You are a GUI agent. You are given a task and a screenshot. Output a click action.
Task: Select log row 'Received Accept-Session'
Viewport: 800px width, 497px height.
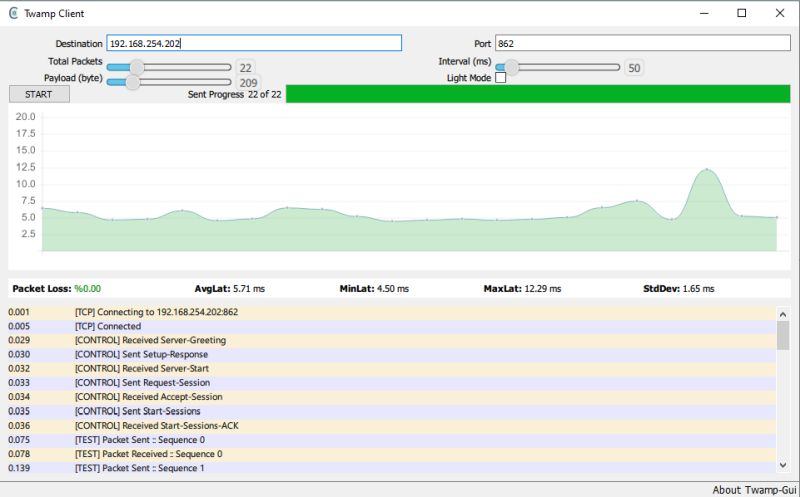(x=392, y=397)
